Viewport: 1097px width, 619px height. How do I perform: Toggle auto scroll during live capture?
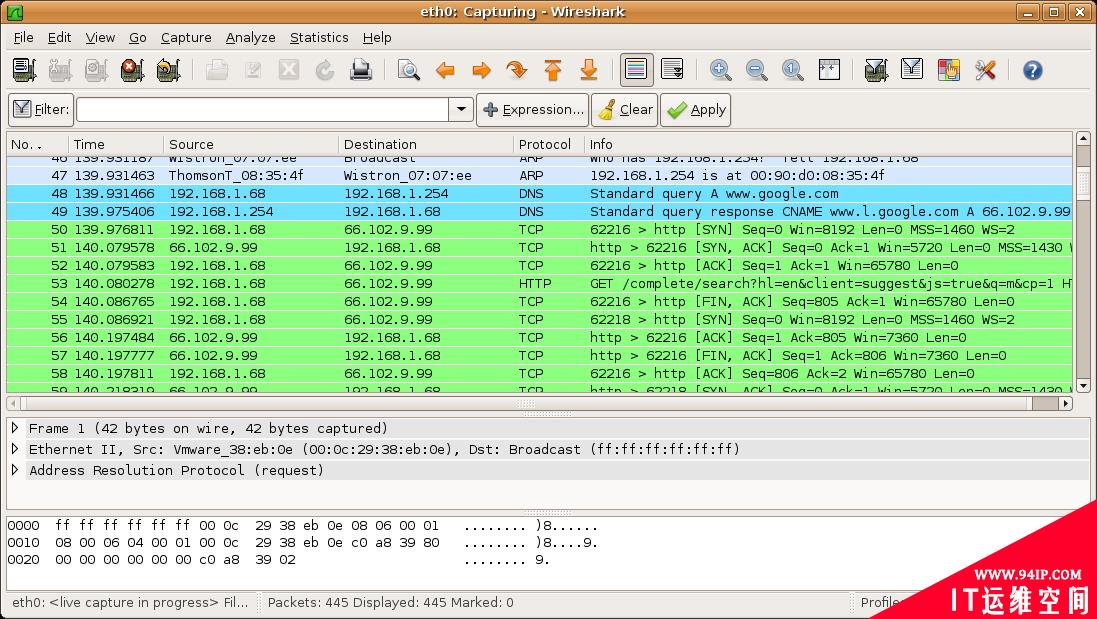672,70
